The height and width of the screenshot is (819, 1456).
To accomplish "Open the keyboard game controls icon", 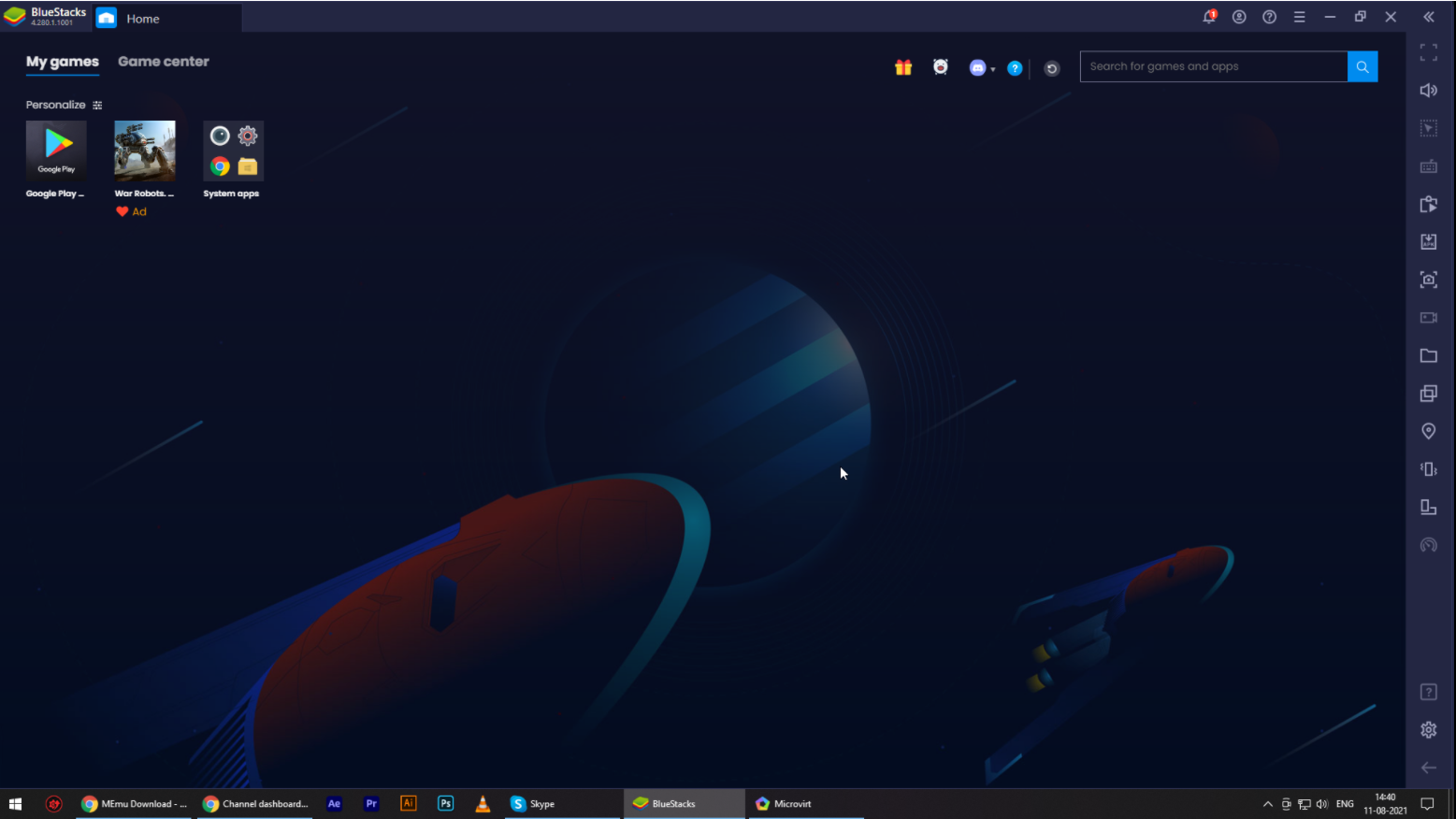I will [x=1428, y=166].
